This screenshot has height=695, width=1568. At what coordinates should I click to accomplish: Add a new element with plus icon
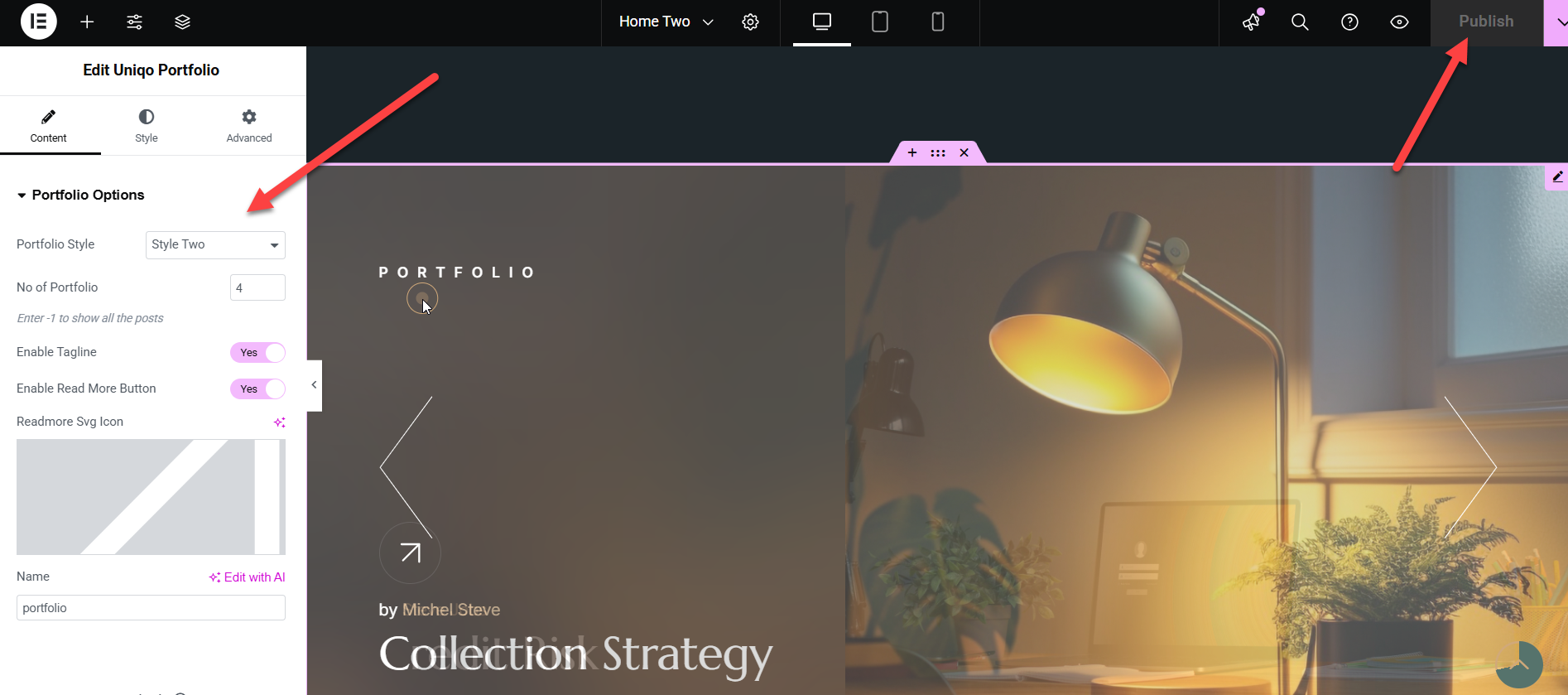(x=87, y=22)
